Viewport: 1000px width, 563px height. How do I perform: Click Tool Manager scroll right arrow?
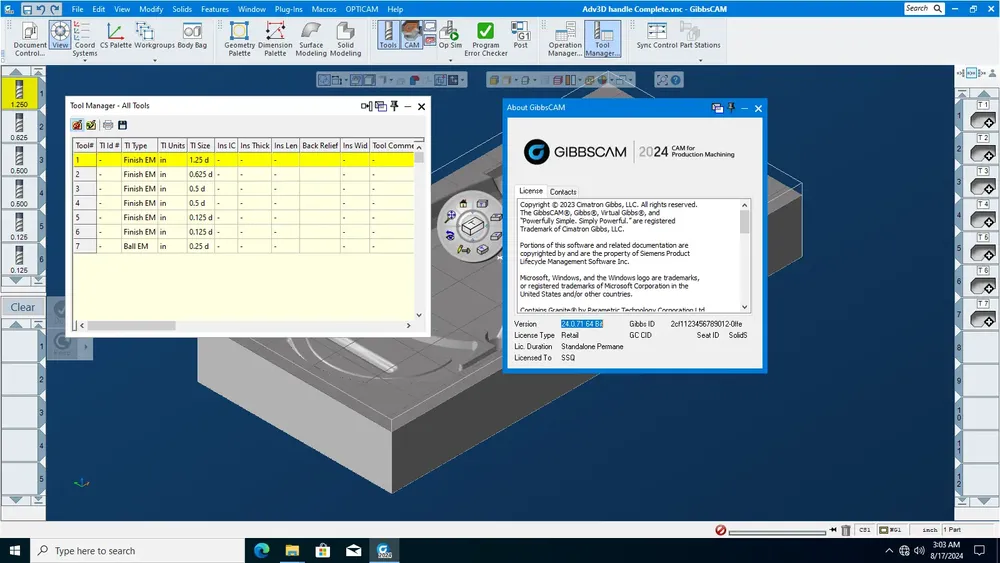(409, 325)
